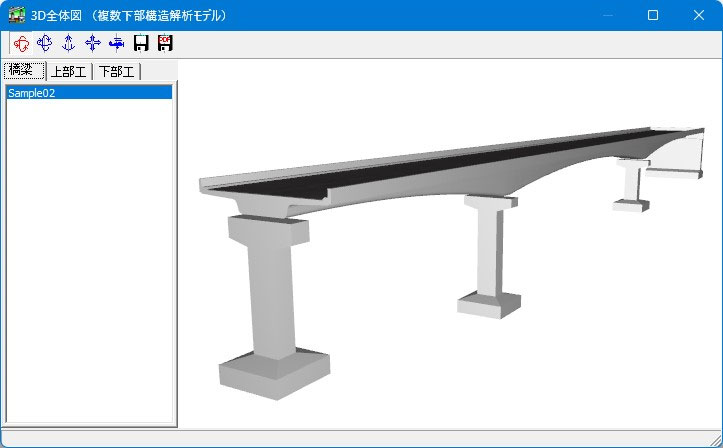The height and width of the screenshot is (448, 723).
Task: Switch to the 下部工 tab
Action: 117,71
